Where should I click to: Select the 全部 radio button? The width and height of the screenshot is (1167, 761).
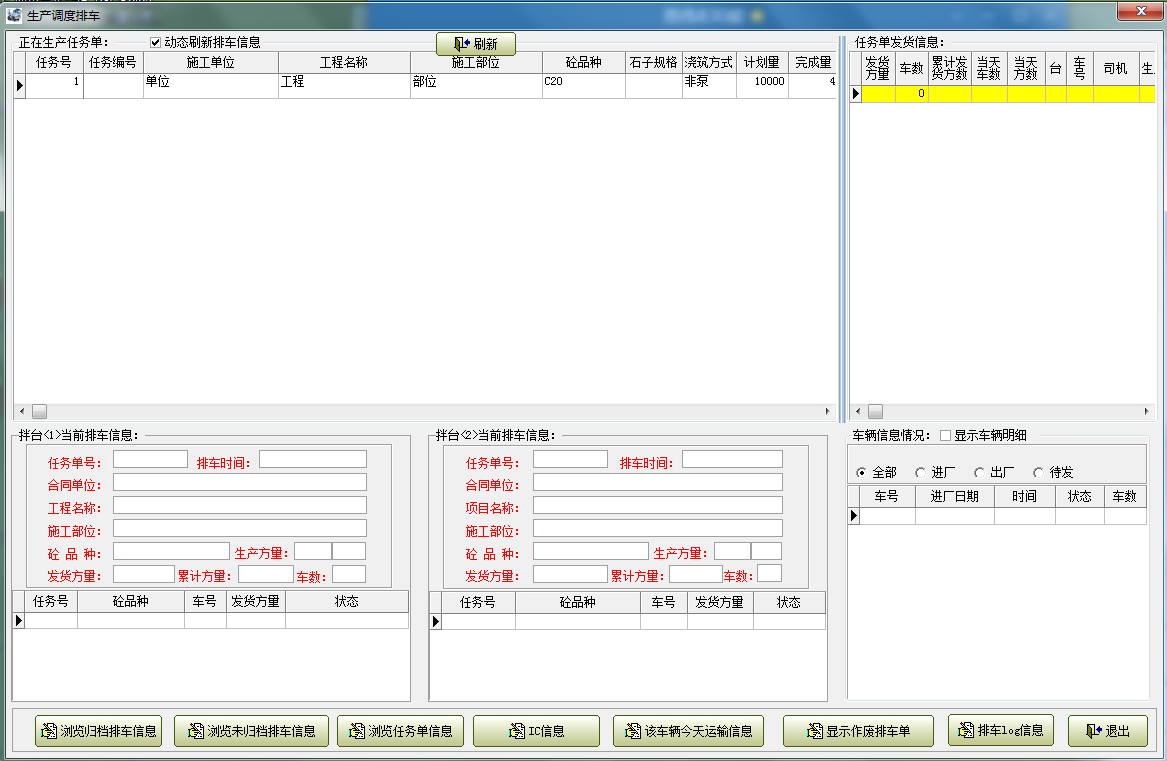click(861, 472)
